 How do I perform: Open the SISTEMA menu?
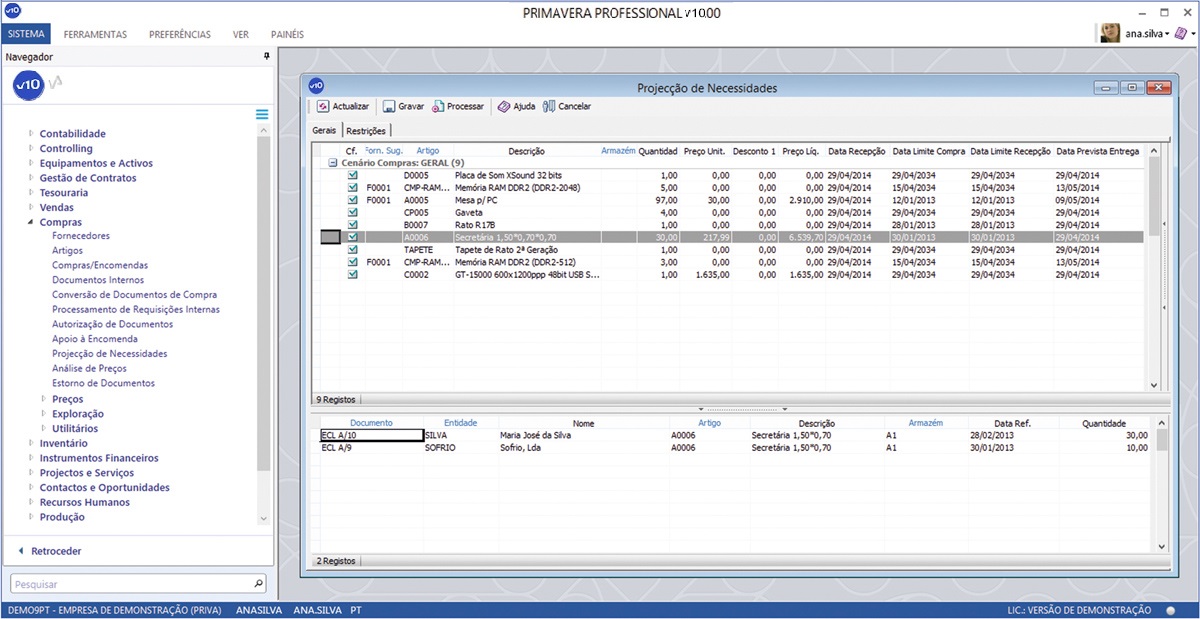(25, 34)
